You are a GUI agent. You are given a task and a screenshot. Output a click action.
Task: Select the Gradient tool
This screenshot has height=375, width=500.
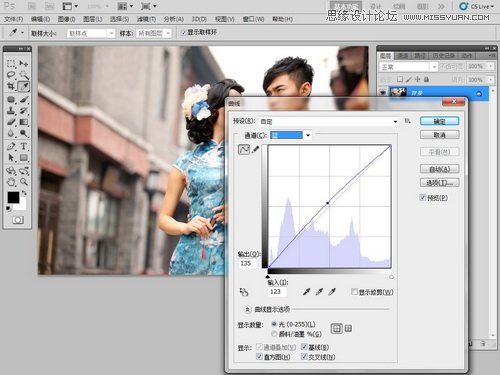tap(24, 122)
